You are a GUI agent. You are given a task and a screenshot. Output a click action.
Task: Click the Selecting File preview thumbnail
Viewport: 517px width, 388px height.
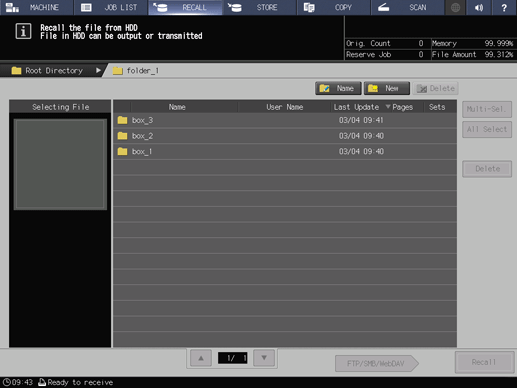(x=60, y=164)
